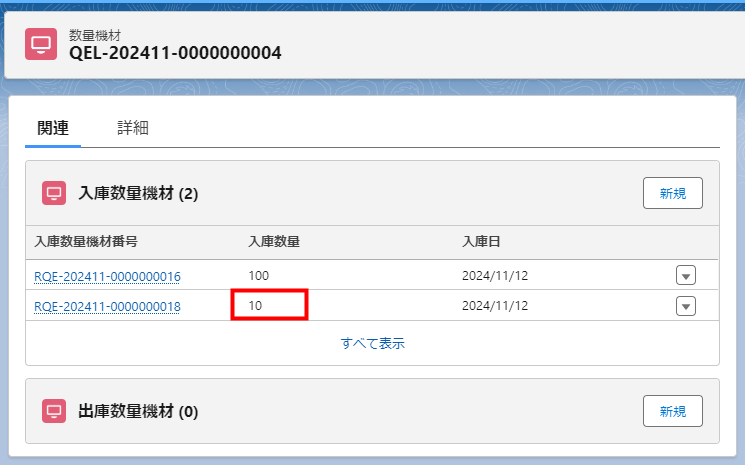Click the 数量機材 record icon in header
Viewport: 745px width, 465px height.
coord(41,44)
